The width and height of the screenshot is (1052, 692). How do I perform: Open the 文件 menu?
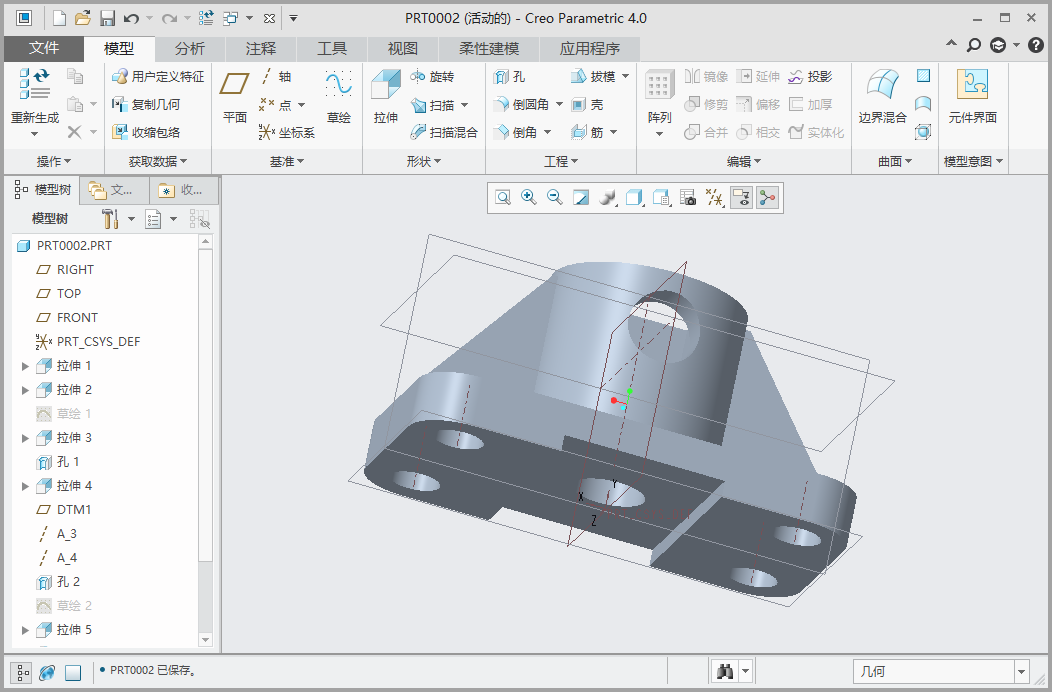44,48
